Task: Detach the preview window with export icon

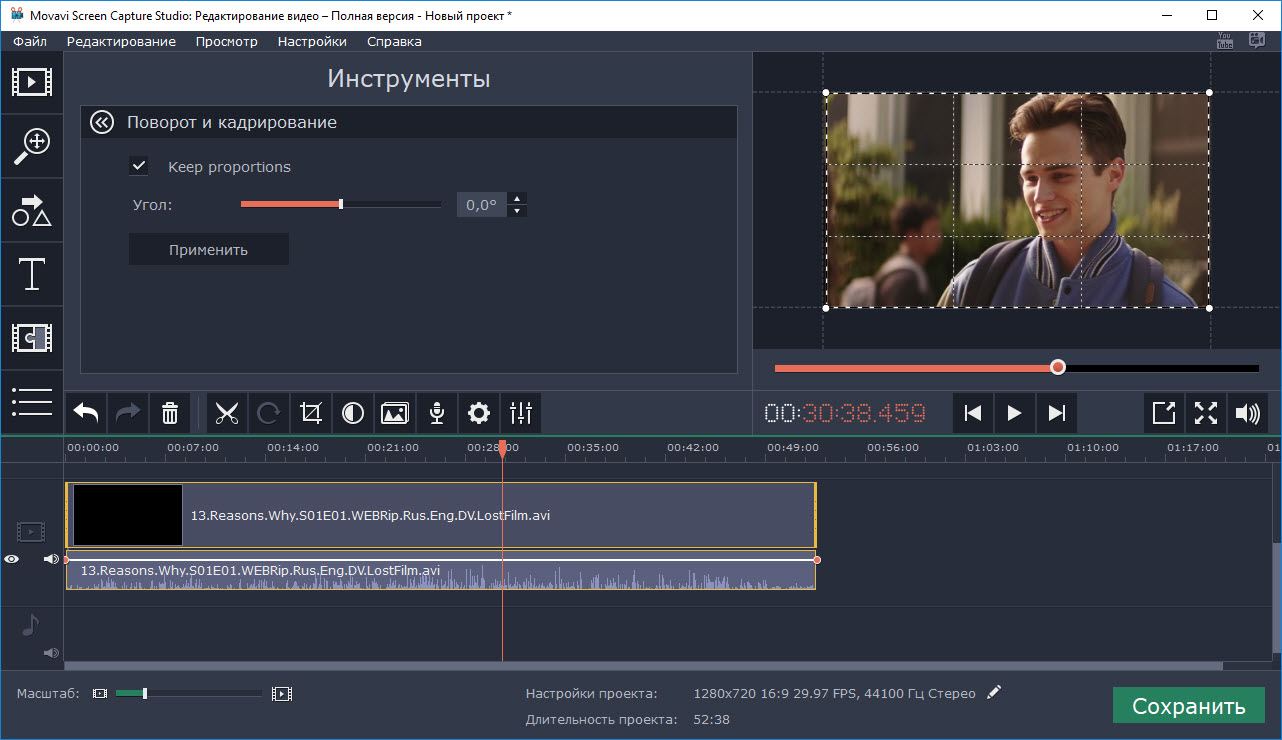Action: (x=1164, y=413)
